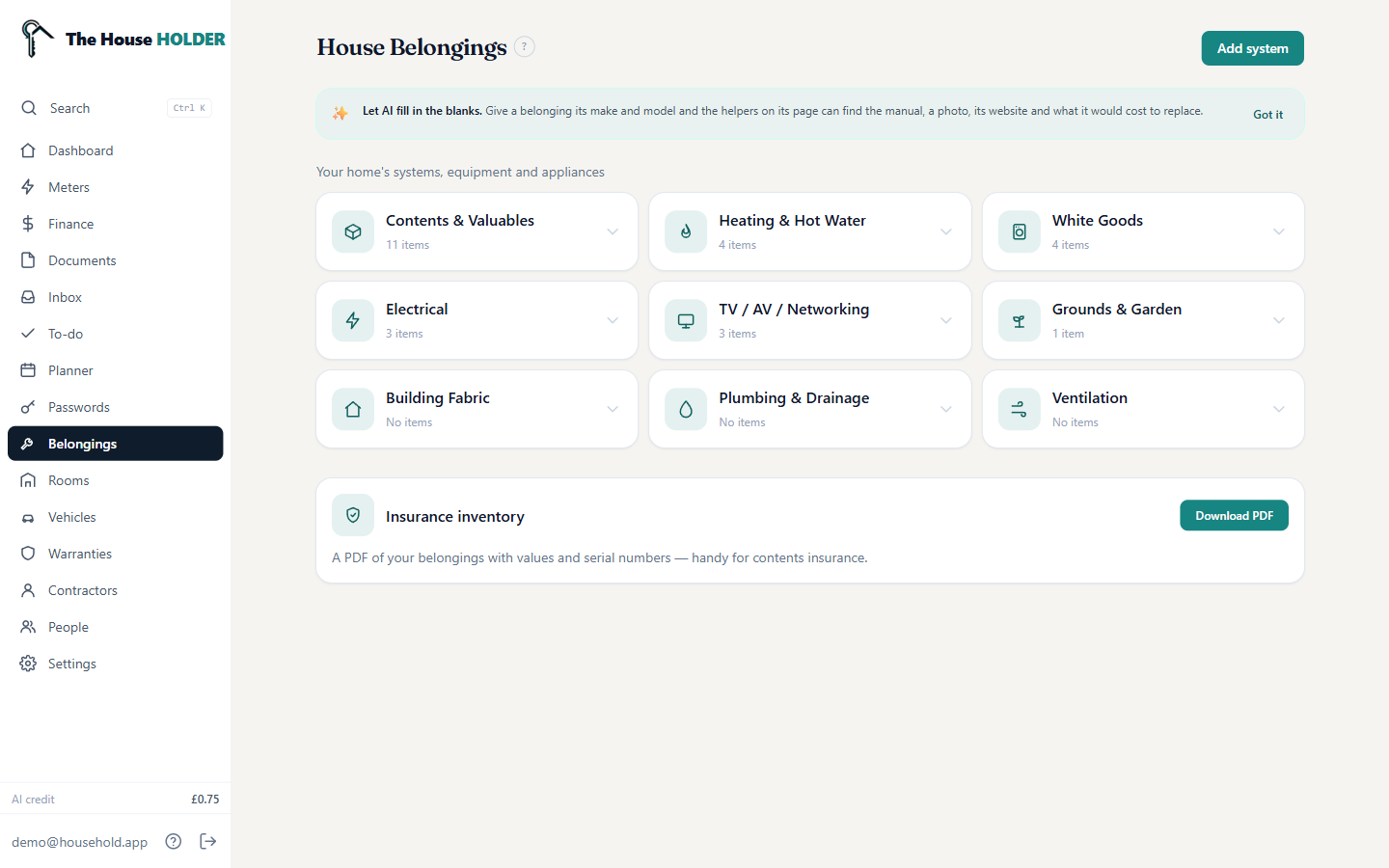The height and width of the screenshot is (868, 1389).
Task: Expand the Heating & Hot Water chevron
Action: [946, 231]
